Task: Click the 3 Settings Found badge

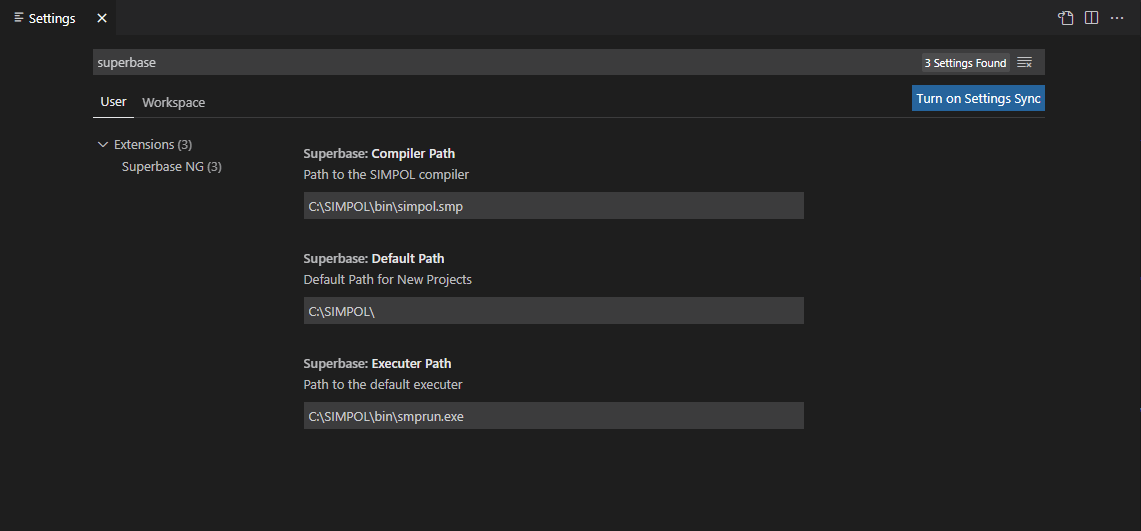Action: click(965, 63)
